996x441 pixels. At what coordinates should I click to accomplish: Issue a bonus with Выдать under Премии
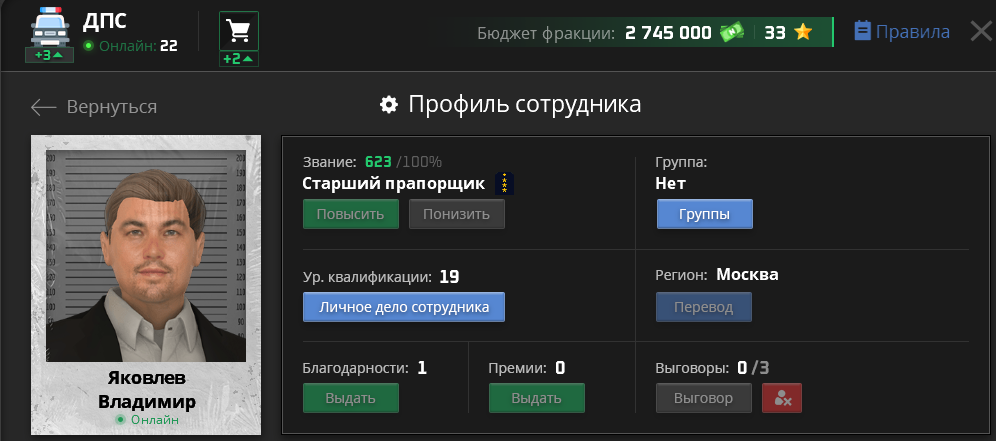536,398
